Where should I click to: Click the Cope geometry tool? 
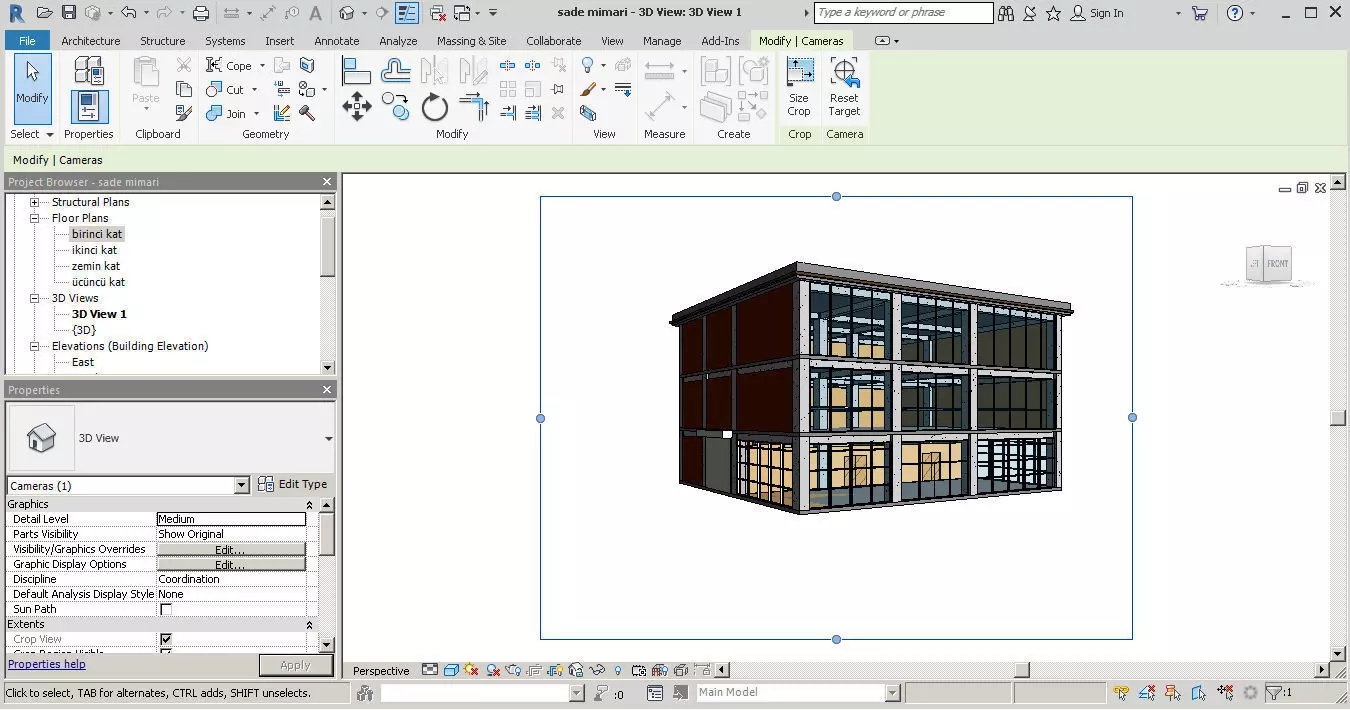point(230,65)
